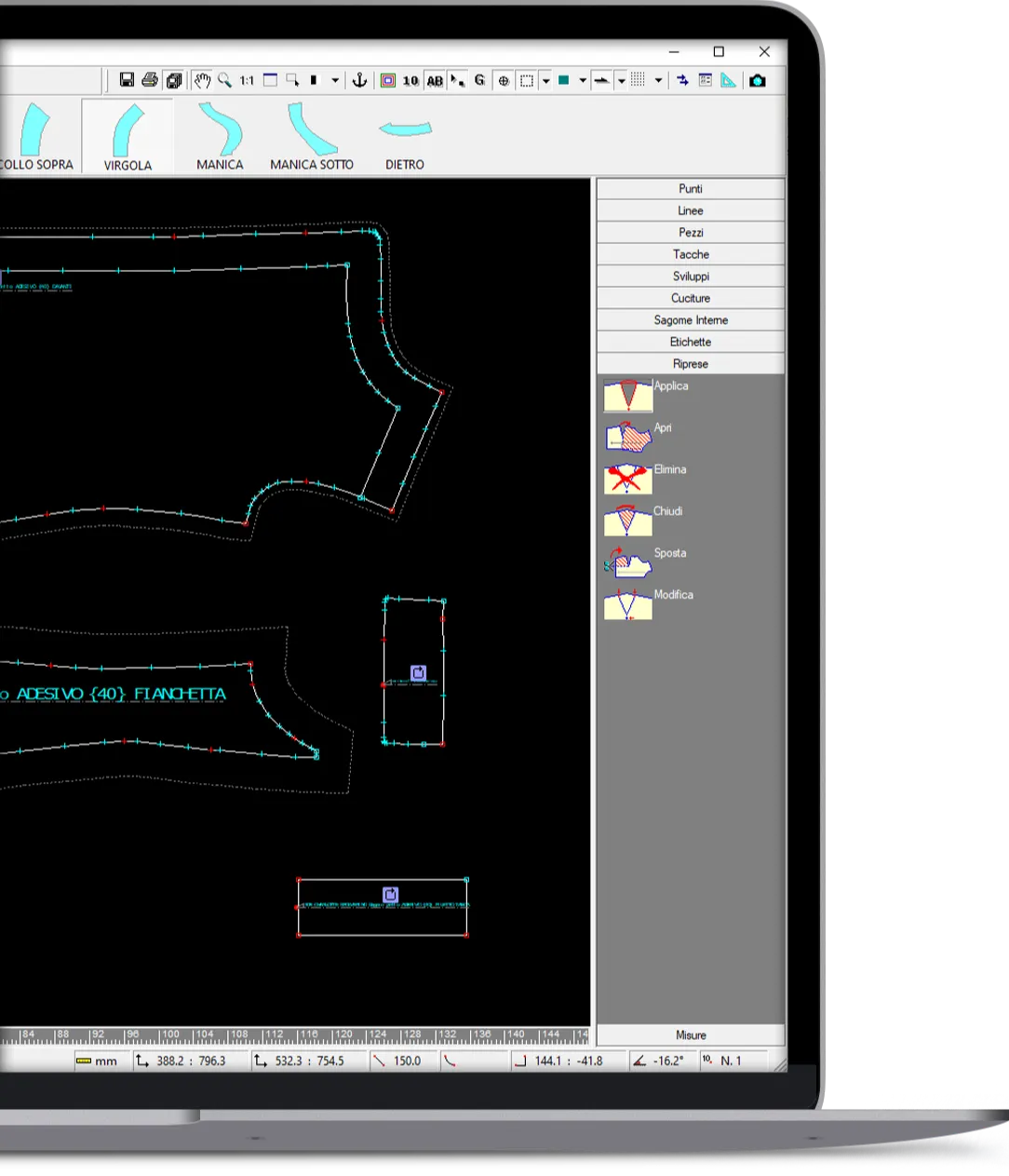
Task: Click the 388.2 : 796.3 coordinates field
Action: [190, 1061]
